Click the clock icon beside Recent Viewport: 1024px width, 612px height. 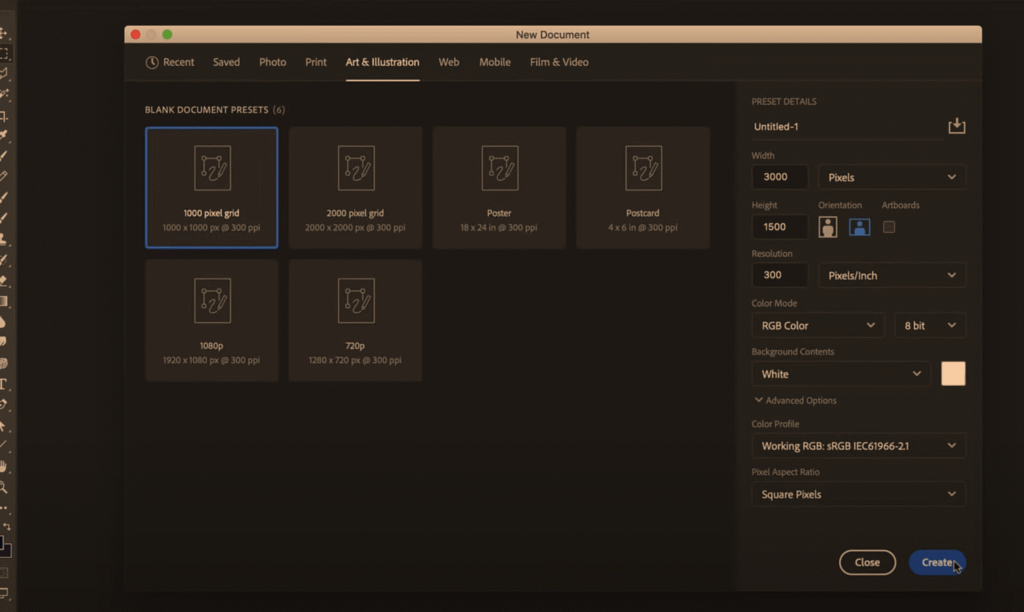pos(152,62)
